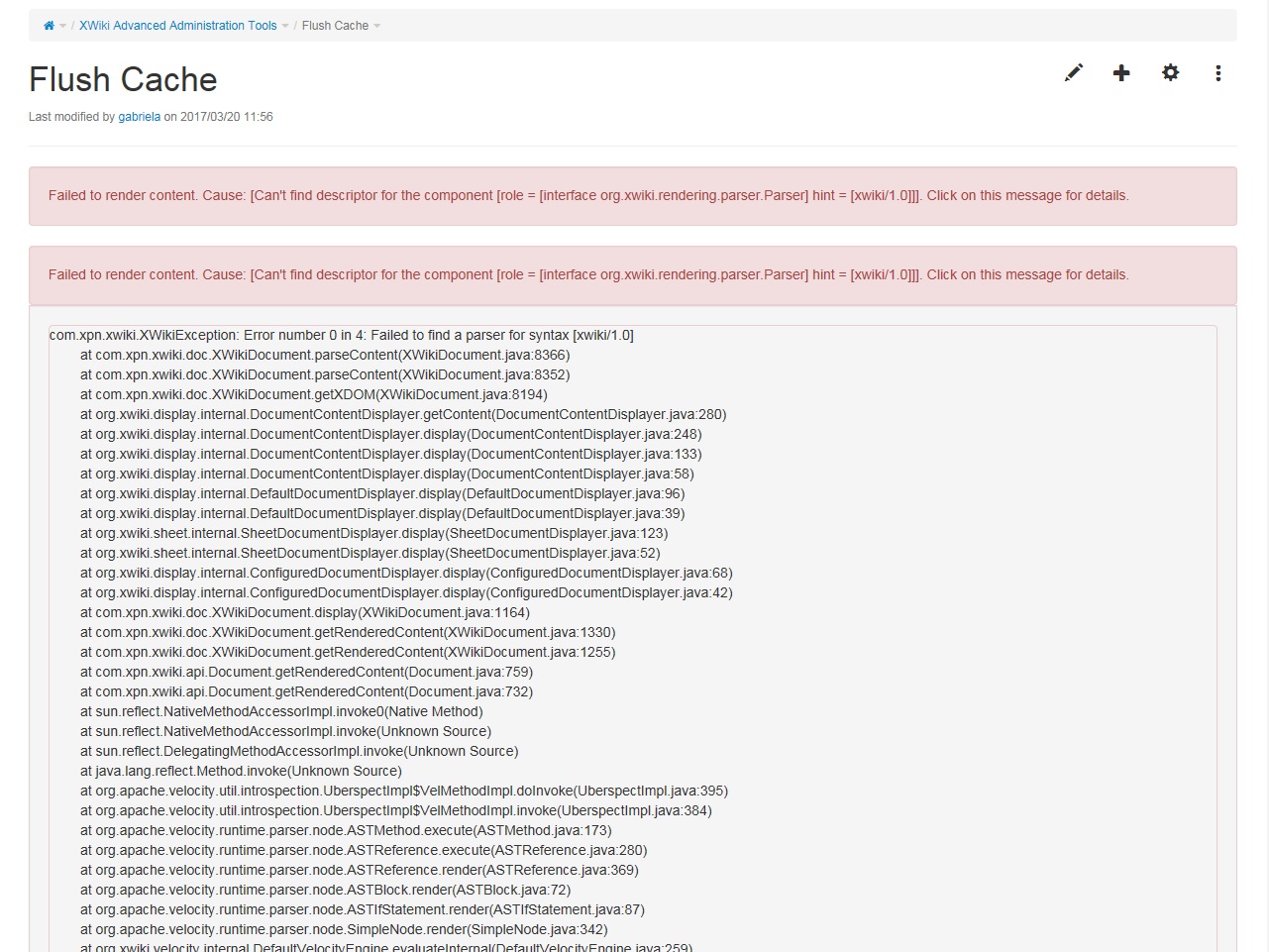Open the gear administer page icon

pos(1170,72)
